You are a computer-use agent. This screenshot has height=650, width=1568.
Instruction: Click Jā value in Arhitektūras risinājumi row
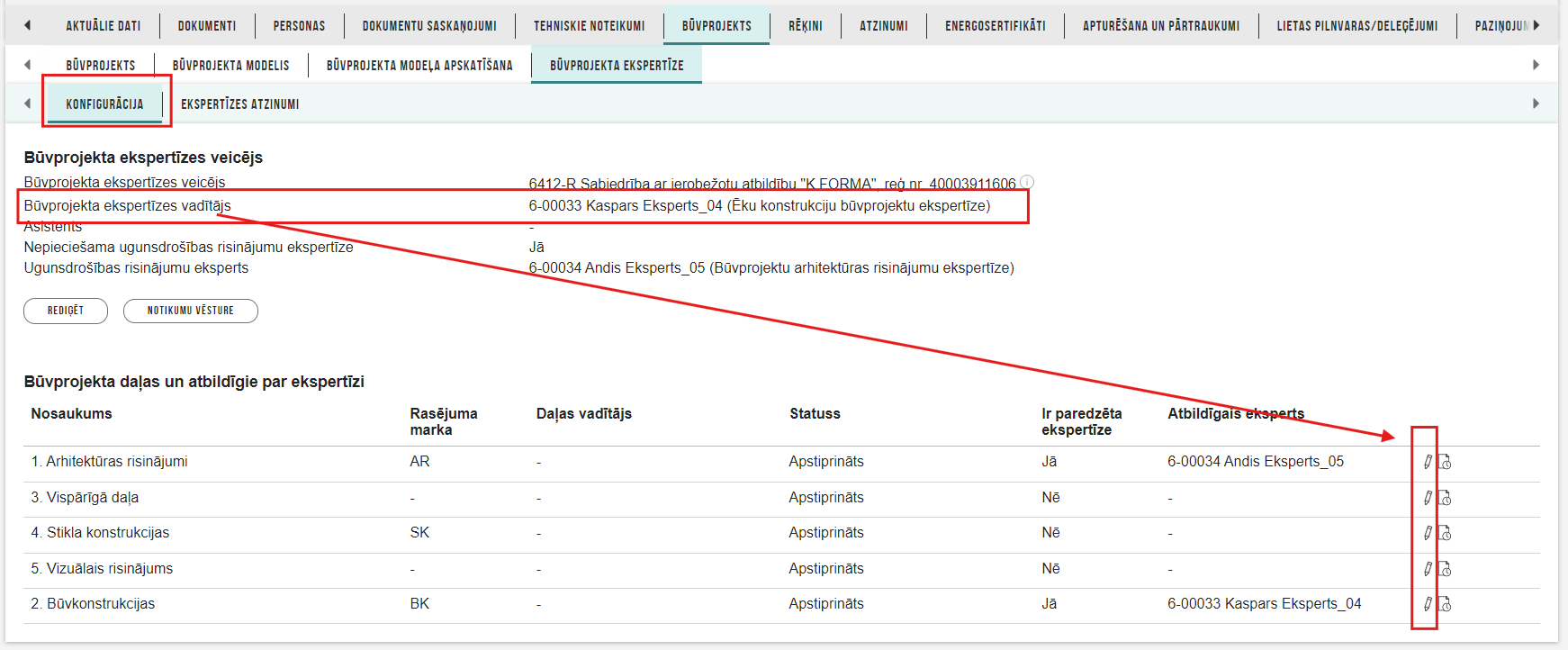pos(1050,462)
